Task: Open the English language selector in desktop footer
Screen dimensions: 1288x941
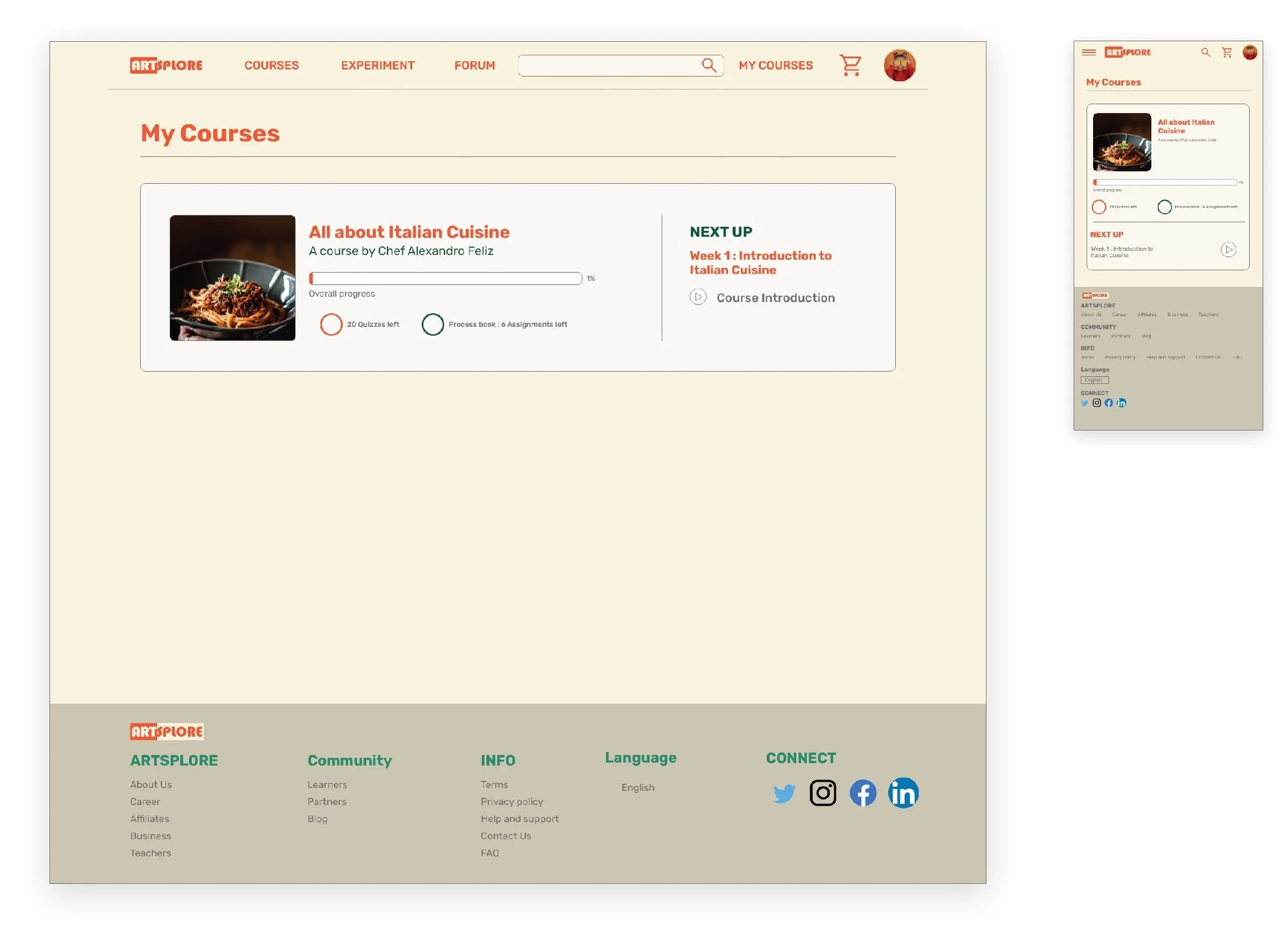Action: 638,787
